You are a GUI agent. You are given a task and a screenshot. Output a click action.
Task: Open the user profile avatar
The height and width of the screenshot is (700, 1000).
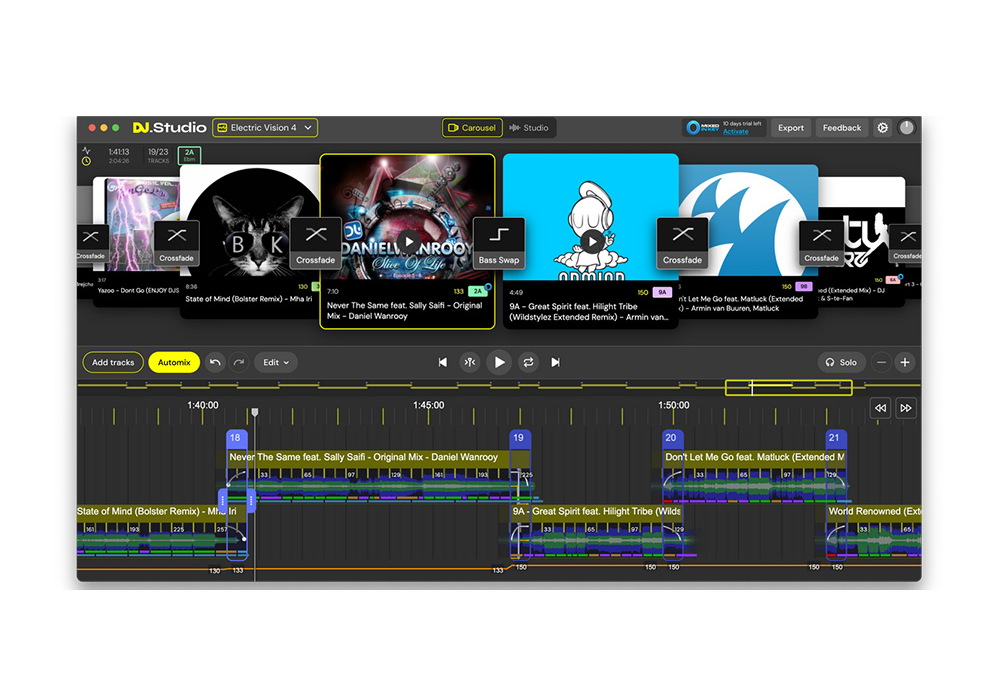[x=906, y=128]
